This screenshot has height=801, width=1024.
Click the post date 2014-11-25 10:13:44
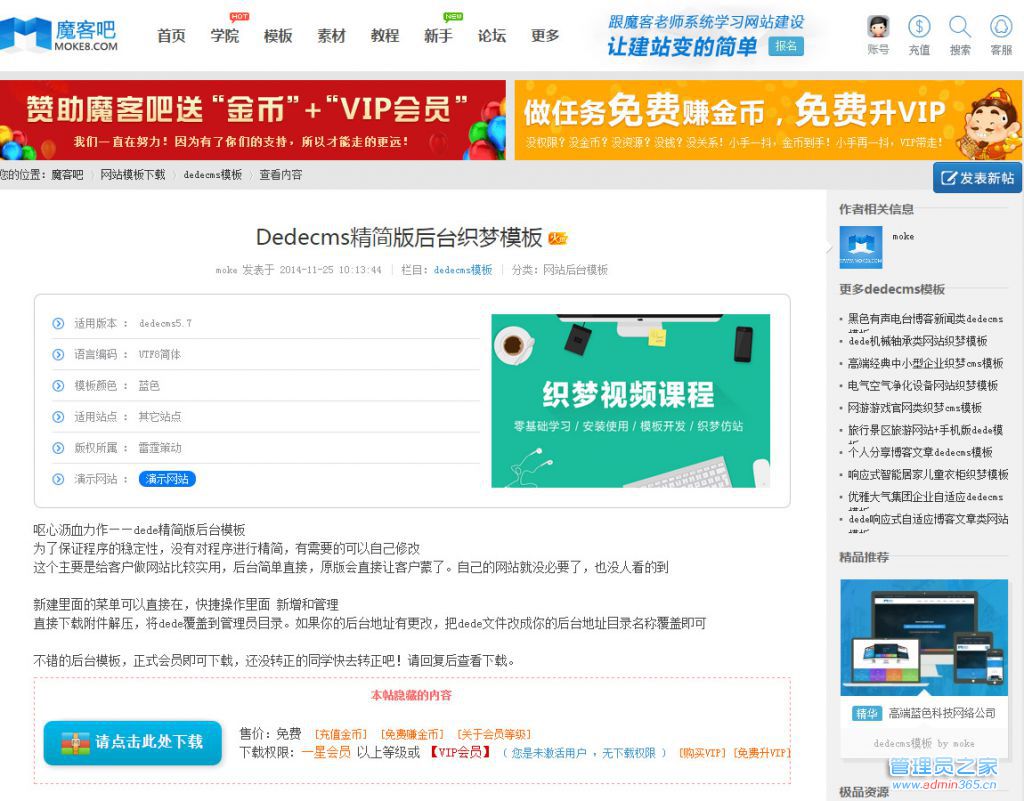coord(330,270)
